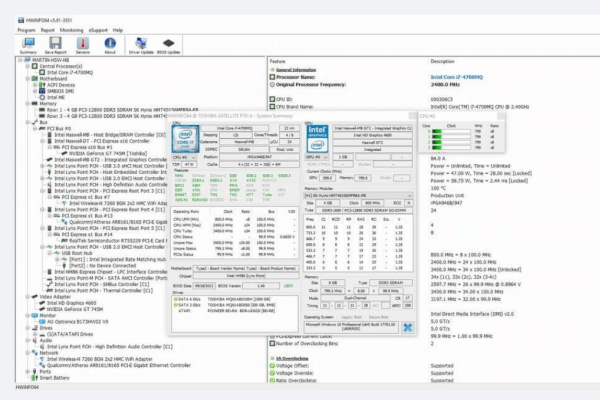600x400 pixels.
Task: Expand the SMBIOS DMI node
Action: pyautogui.click(x=35, y=91)
